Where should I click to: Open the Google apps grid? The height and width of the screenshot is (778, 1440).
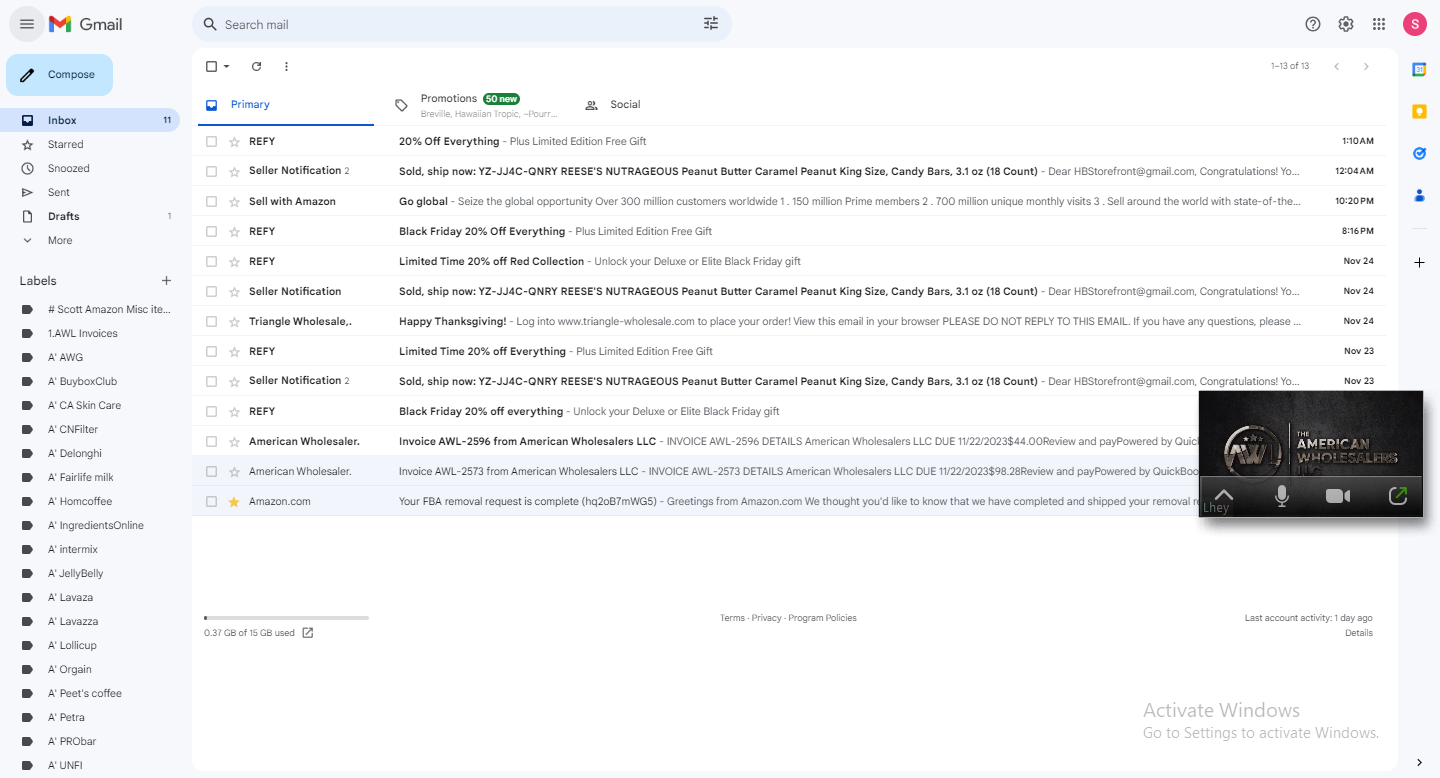1379,24
